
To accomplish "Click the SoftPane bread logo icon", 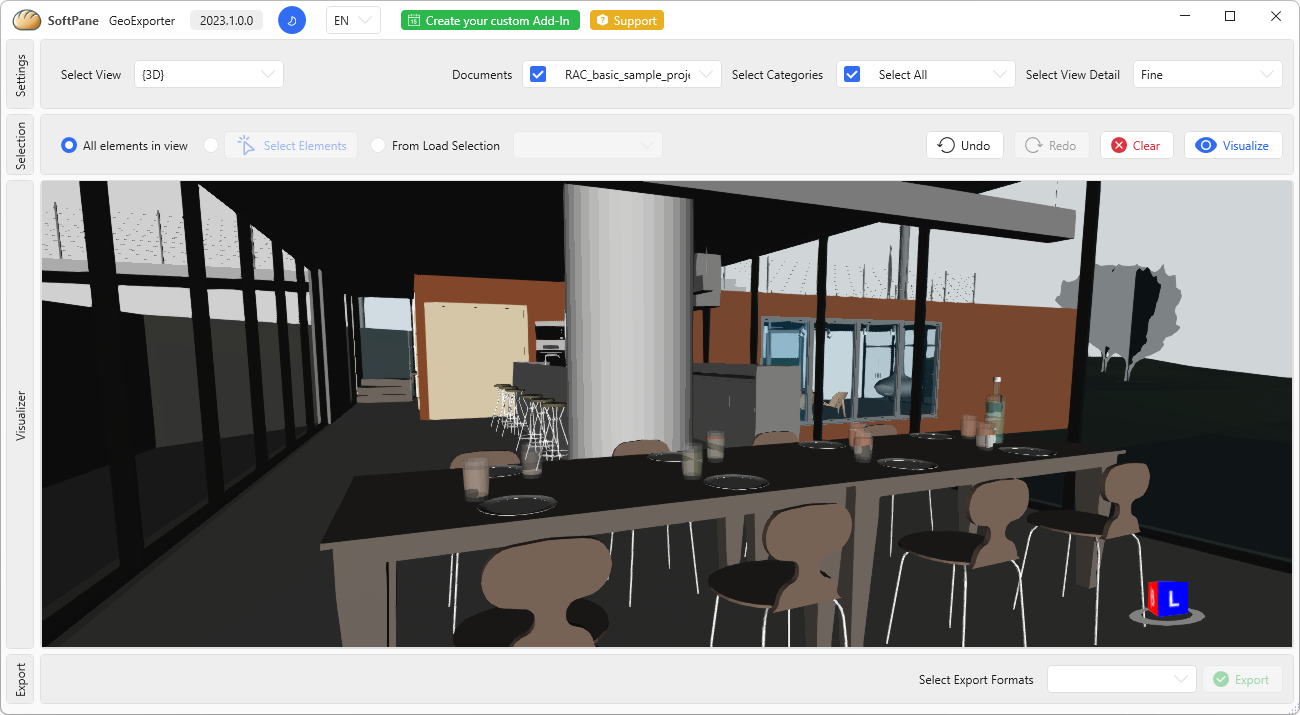I will point(27,20).
